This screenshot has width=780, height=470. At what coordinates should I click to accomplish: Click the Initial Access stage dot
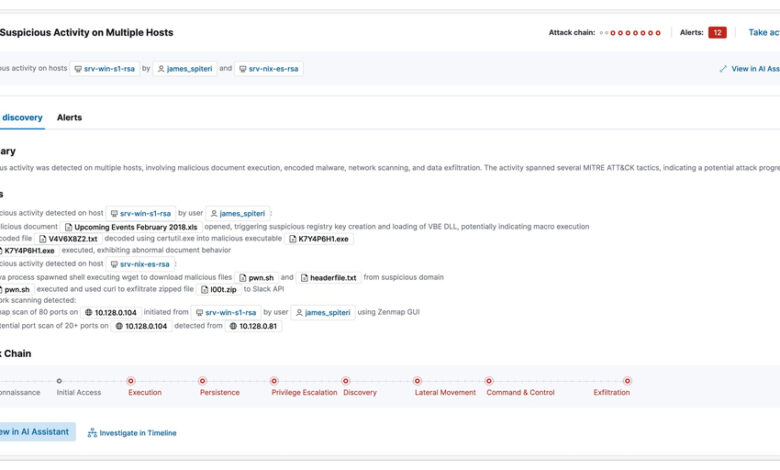(59, 380)
